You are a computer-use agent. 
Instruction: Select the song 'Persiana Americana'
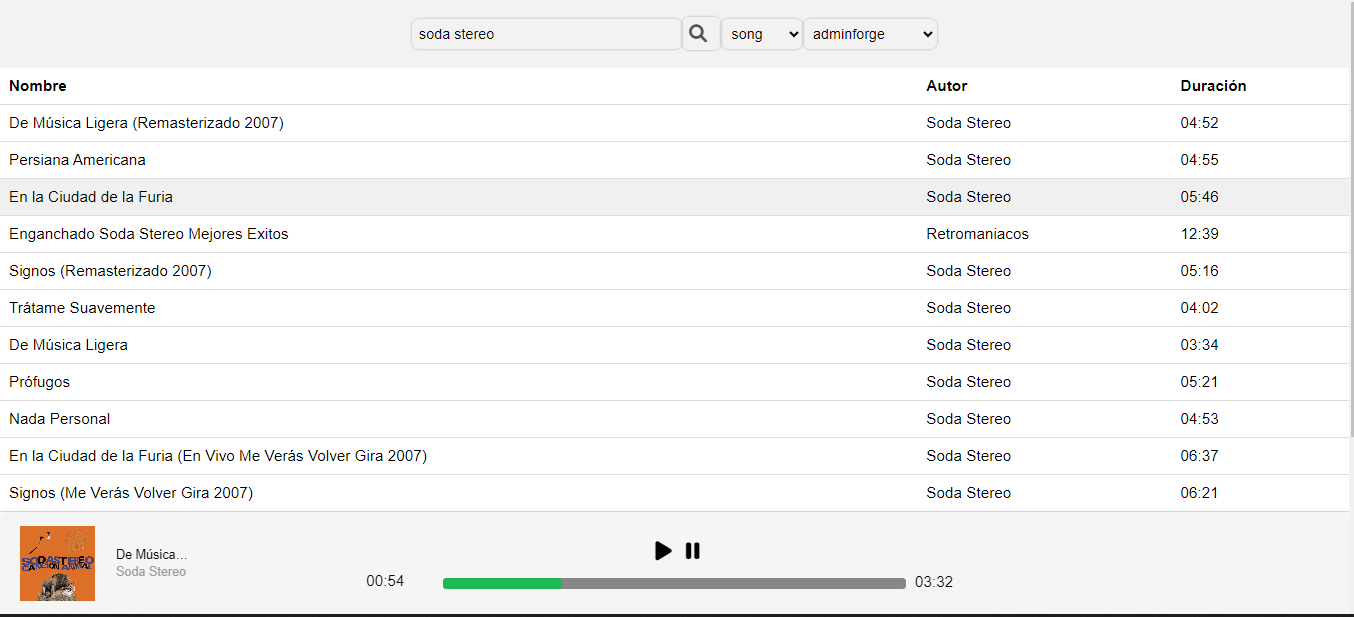coord(77,160)
